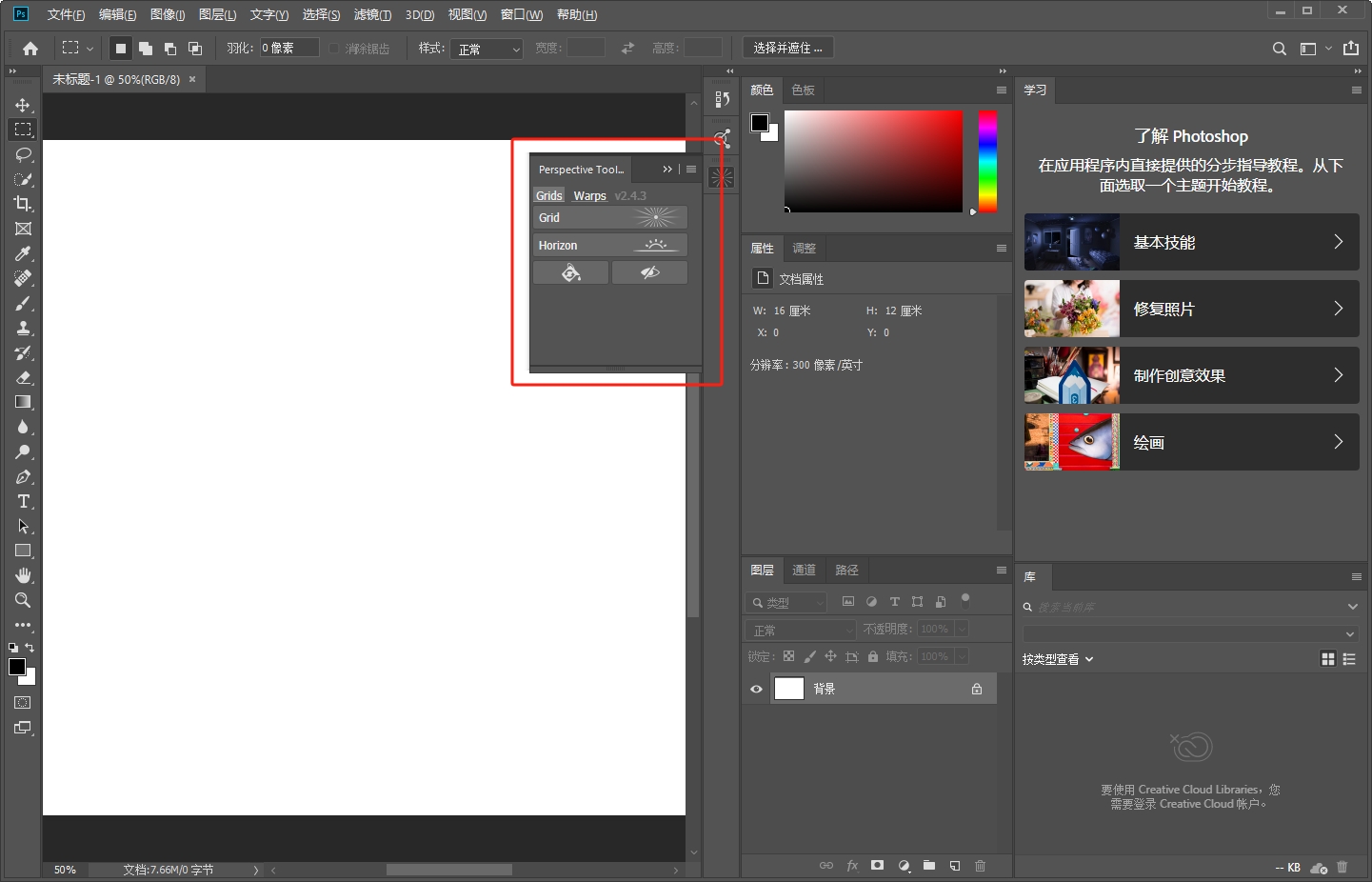The image size is (1372, 882).
Task: Toggle the lock-all icon in the Layers panel
Action: tap(873, 656)
